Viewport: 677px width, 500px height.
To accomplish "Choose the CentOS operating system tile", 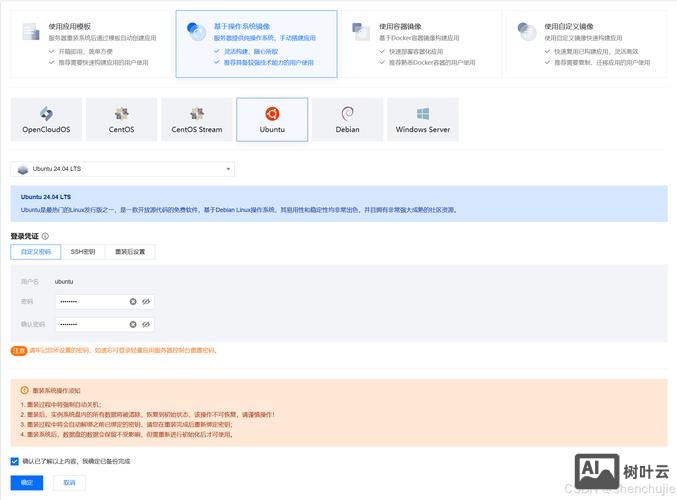I will 121,120.
